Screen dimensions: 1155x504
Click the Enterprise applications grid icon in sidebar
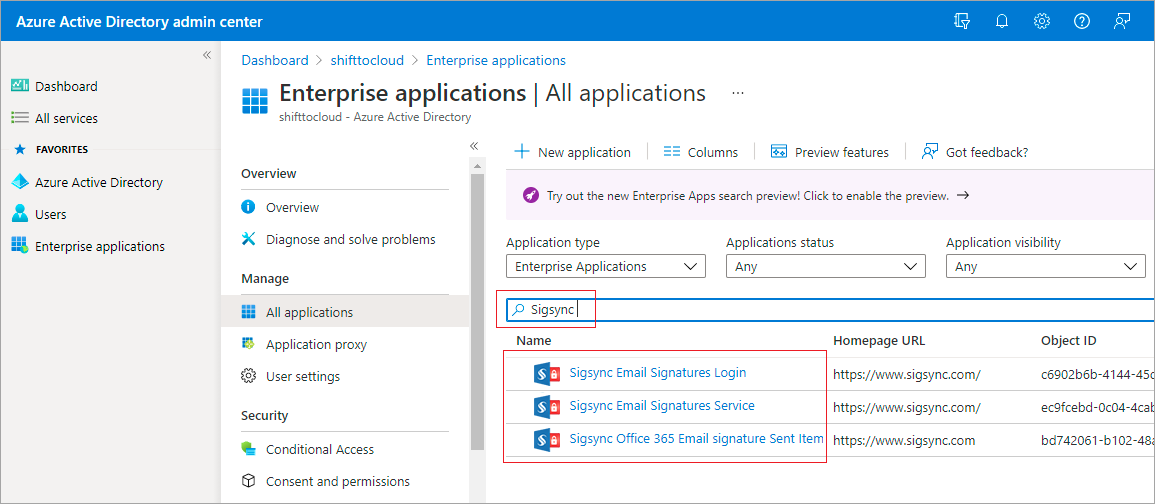(x=19, y=246)
